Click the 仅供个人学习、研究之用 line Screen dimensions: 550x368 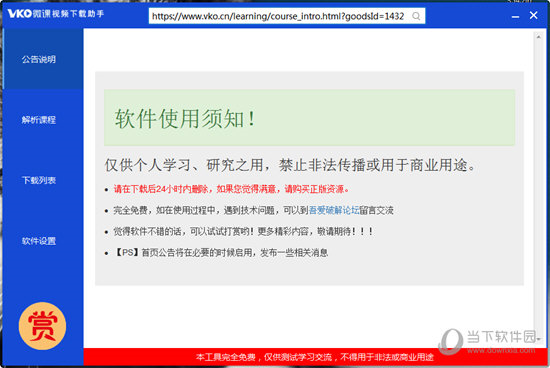click(290, 165)
